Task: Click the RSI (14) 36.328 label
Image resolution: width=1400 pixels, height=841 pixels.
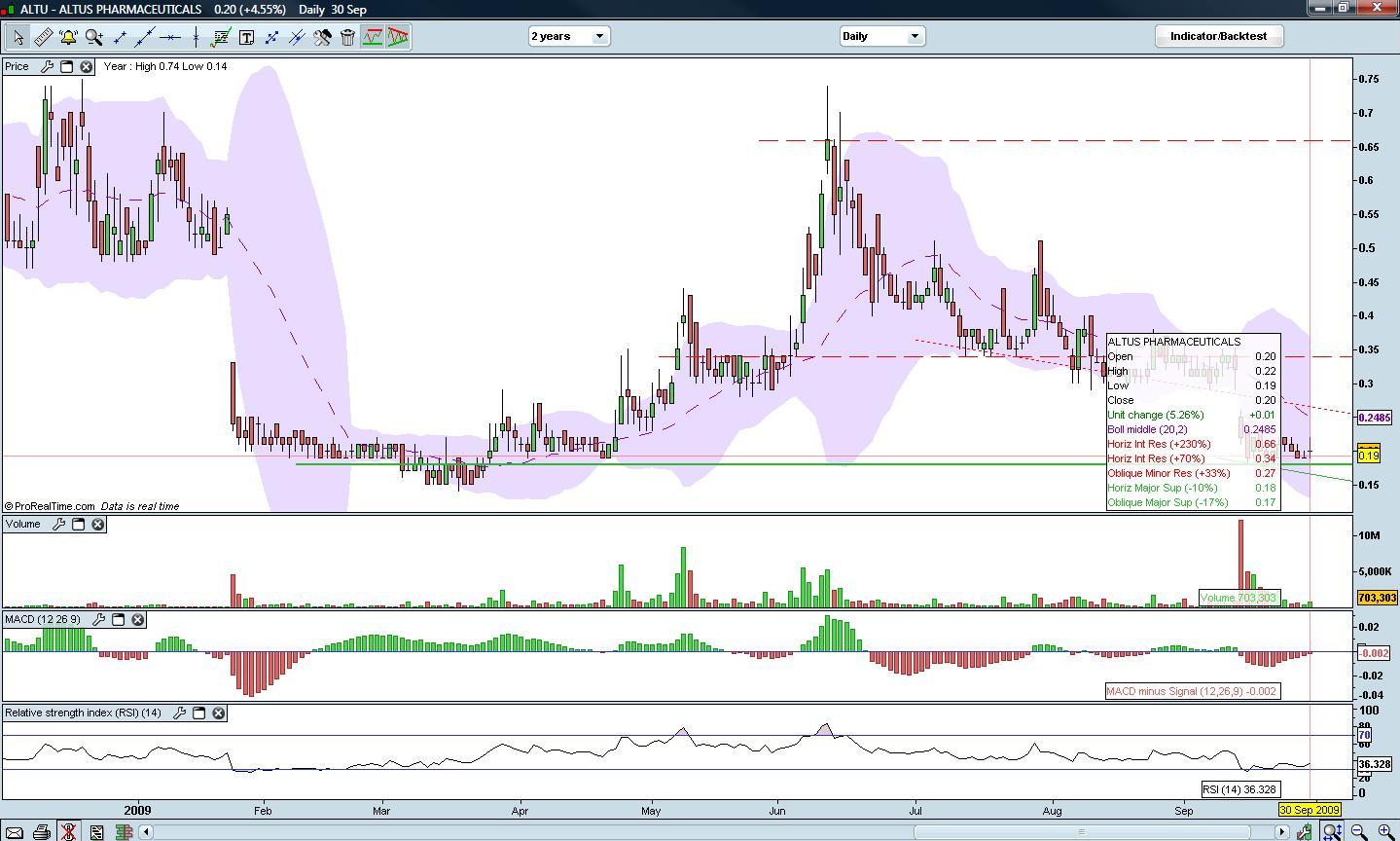Action: pyautogui.click(x=1240, y=789)
